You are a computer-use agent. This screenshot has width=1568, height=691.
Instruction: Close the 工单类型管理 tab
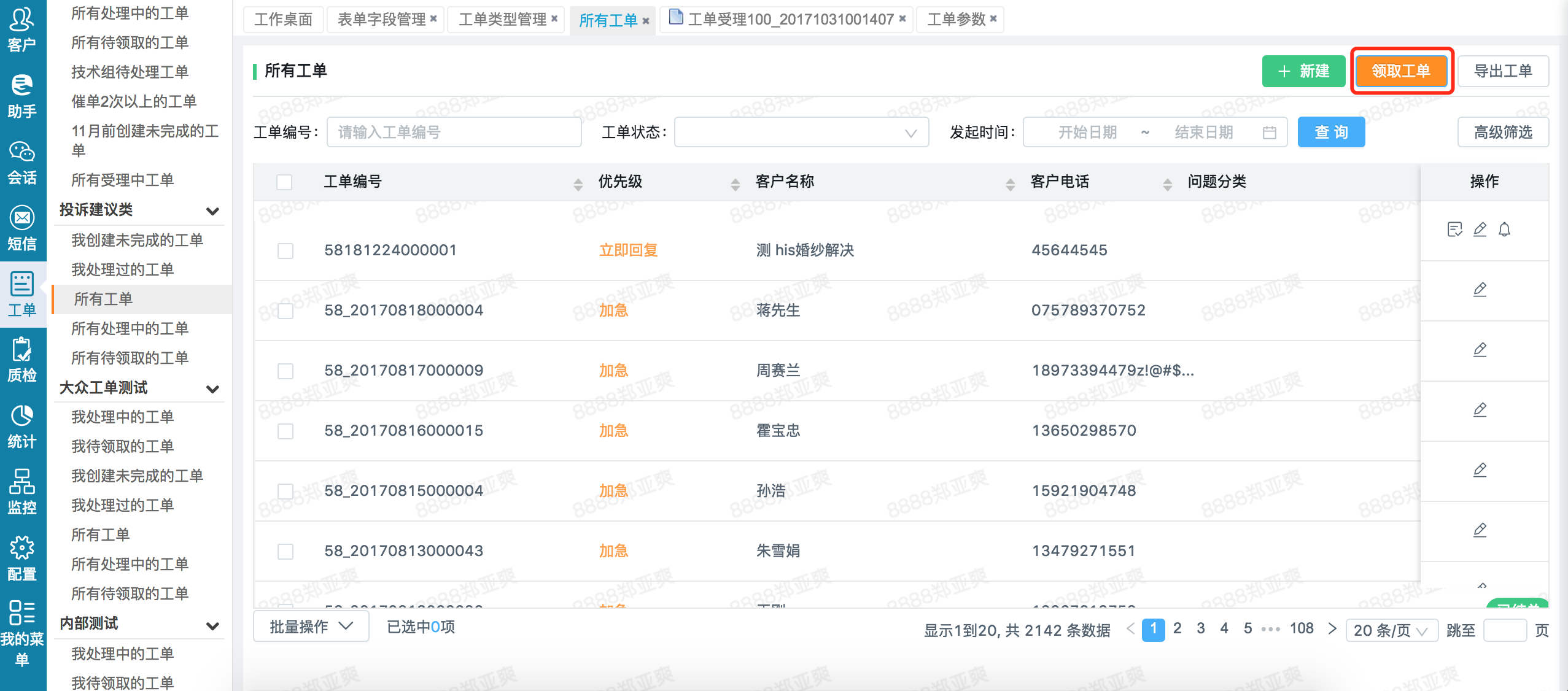click(554, 19)
